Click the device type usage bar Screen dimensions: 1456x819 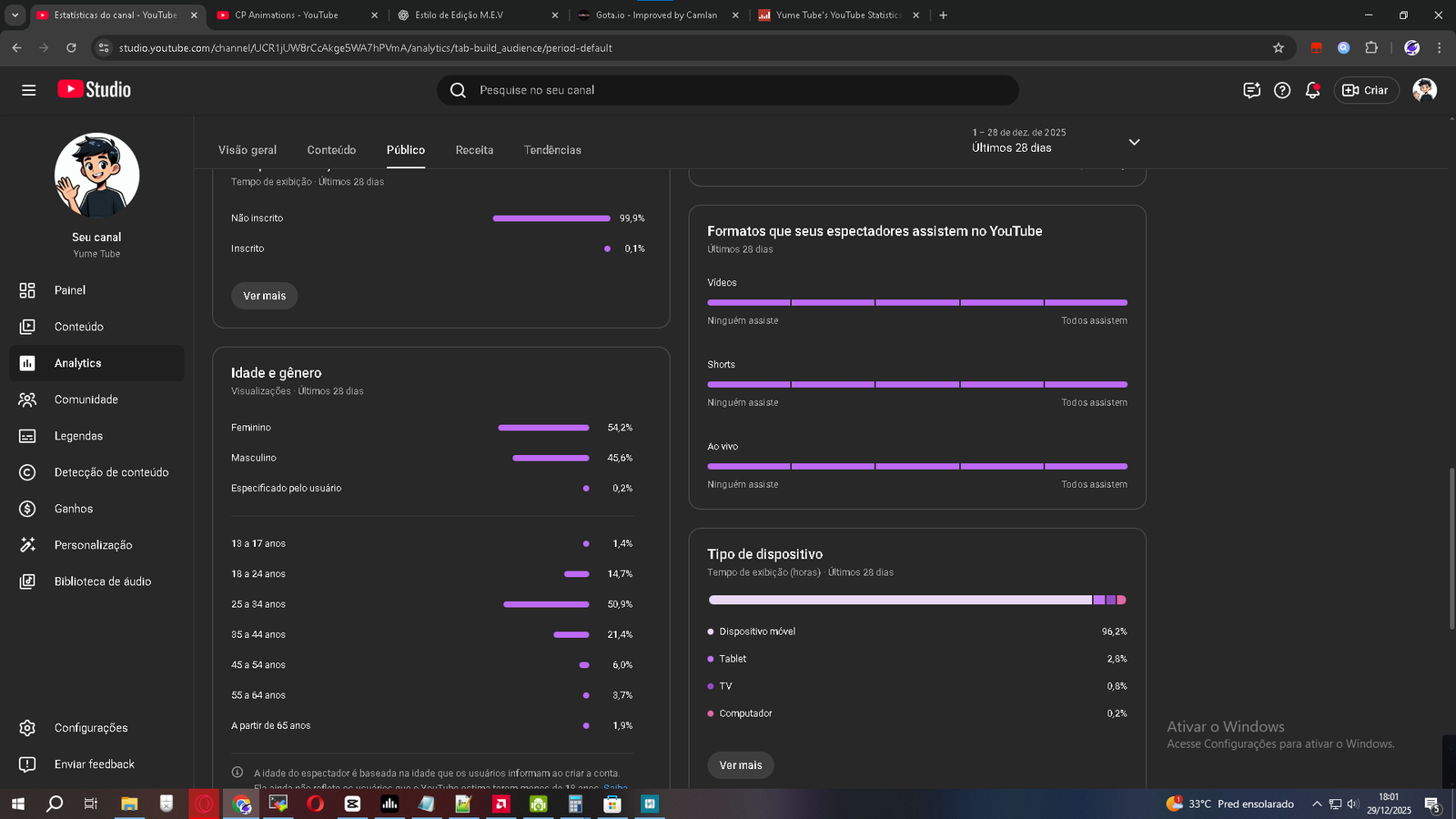(x=916, y=600)
